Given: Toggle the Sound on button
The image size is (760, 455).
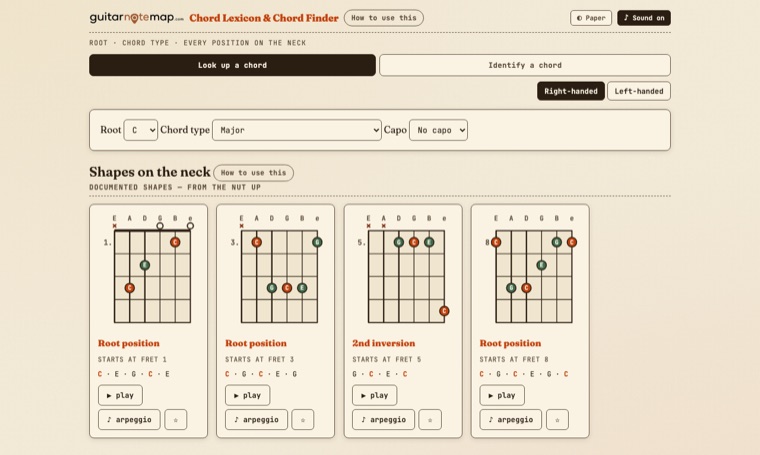Looking at the screenshot, I should [644, 18].
